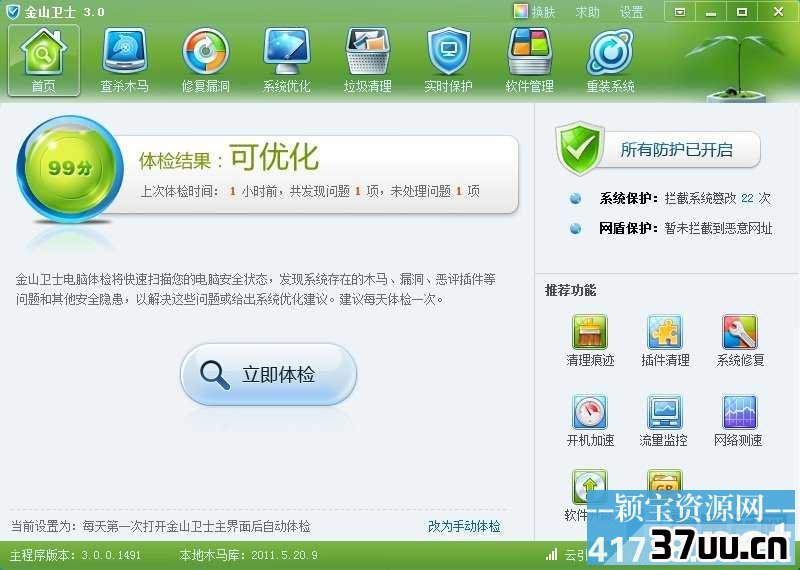800x570 pixels.
Task: Click the 改为手动体检 link
Action: click(x=464, y=526)
